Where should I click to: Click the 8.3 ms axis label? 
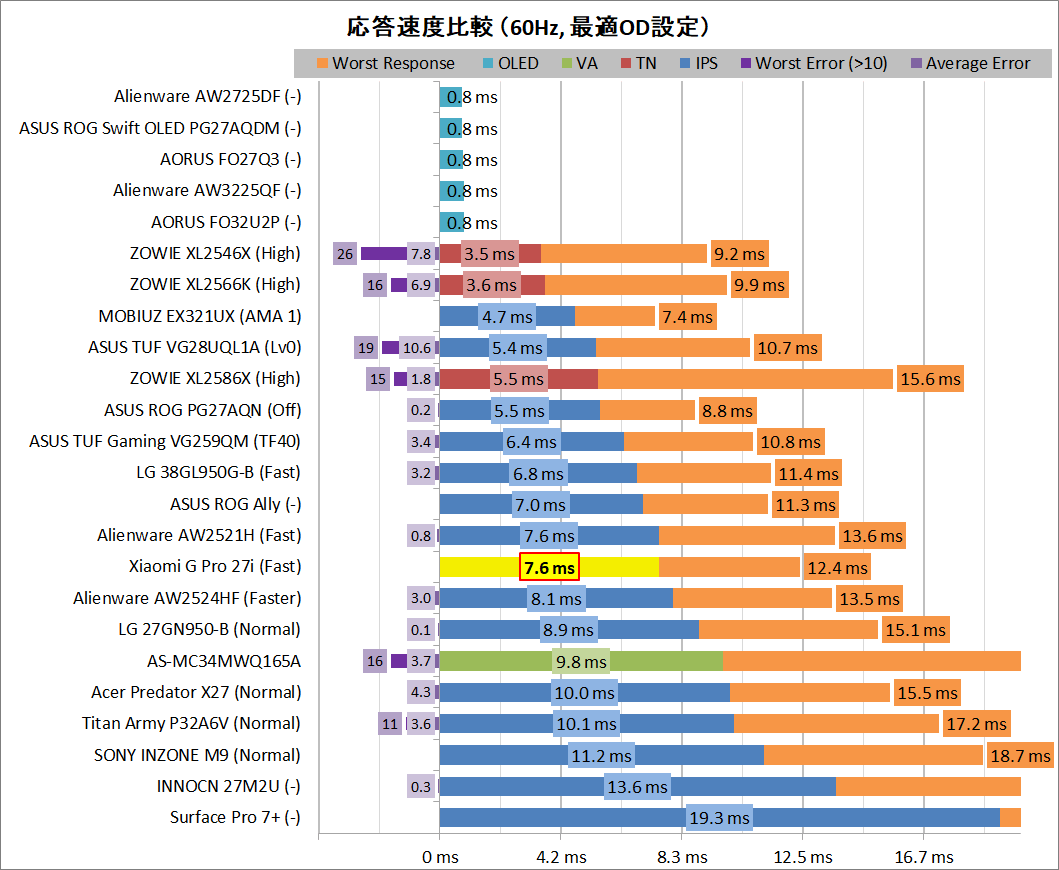[x=682, y=857]
